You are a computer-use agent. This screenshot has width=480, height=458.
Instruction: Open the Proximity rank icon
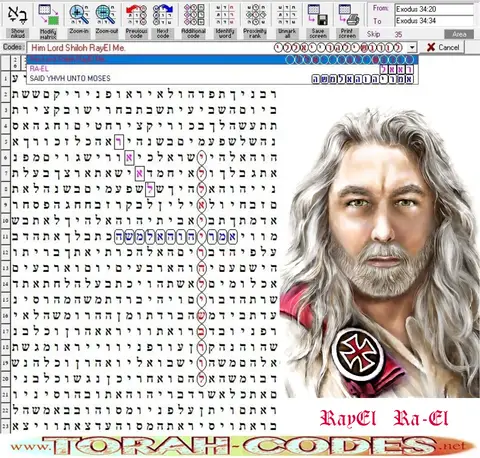coord(255,14)
